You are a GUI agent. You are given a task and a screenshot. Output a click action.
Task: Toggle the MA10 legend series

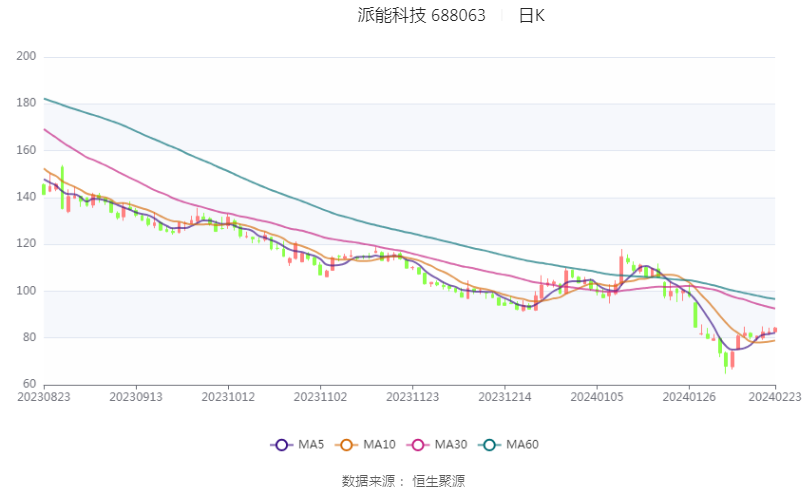(x=365, y=445)
